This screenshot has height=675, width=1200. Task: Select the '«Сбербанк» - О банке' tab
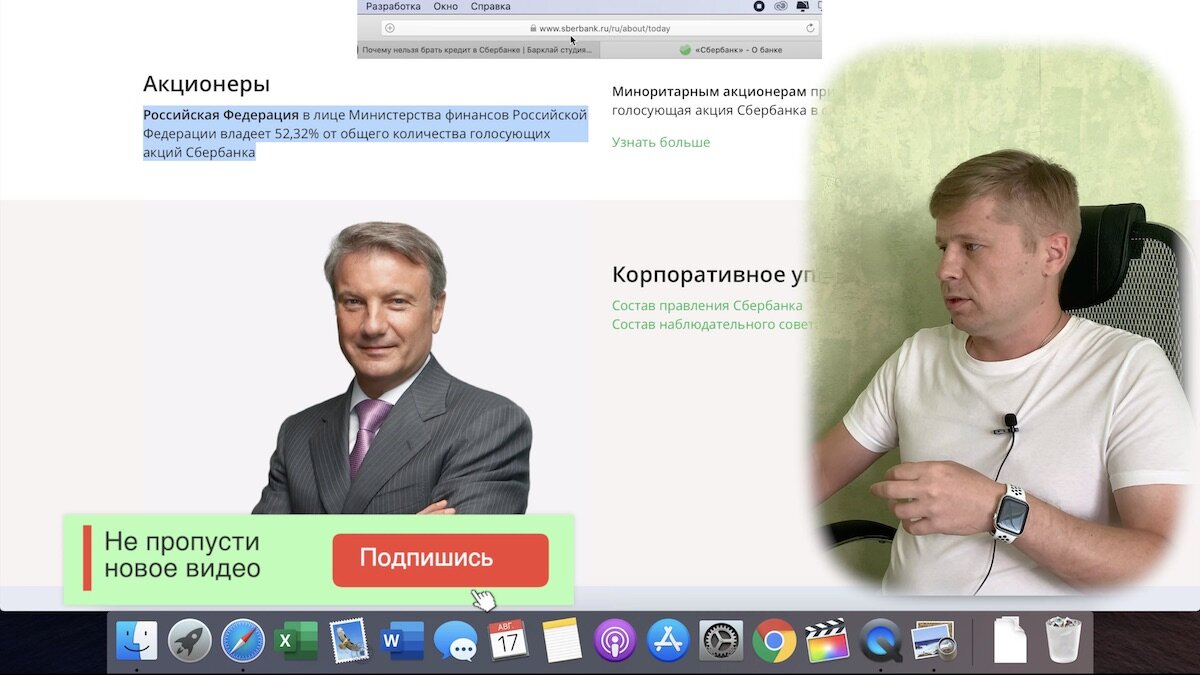[x=711, y=49]
